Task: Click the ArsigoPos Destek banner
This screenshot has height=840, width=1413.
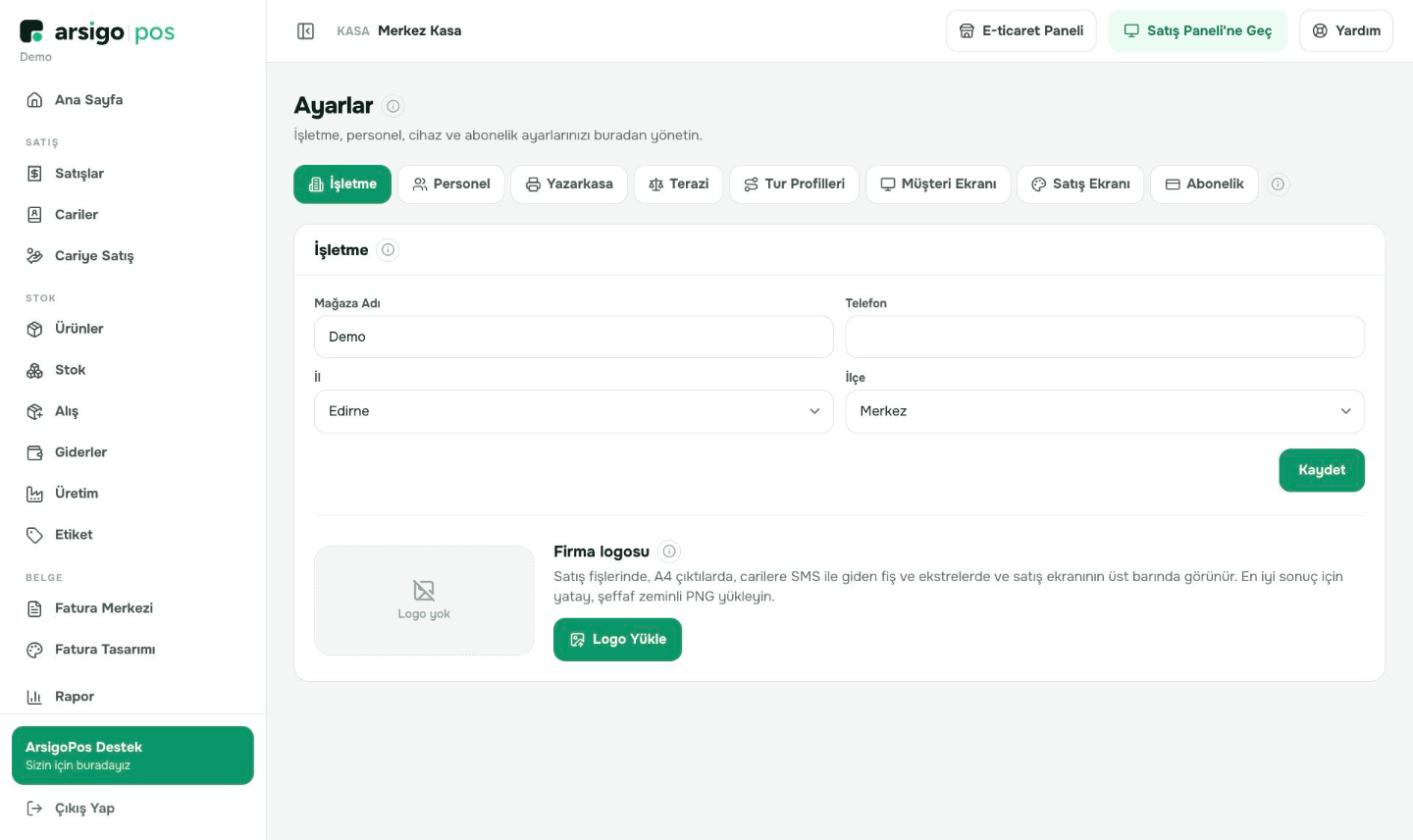Action: coord(133,755)
